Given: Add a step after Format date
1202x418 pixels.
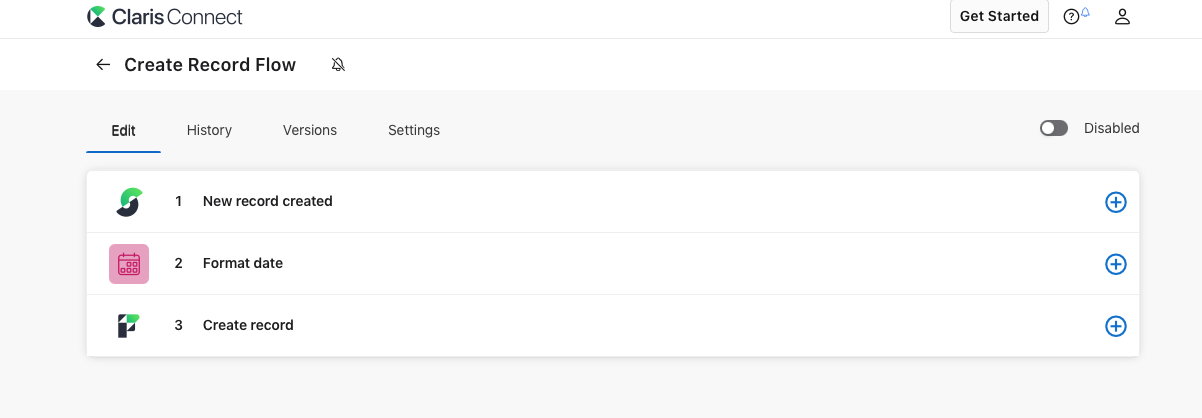Looking at the screenshot, I should [1115, 264].
